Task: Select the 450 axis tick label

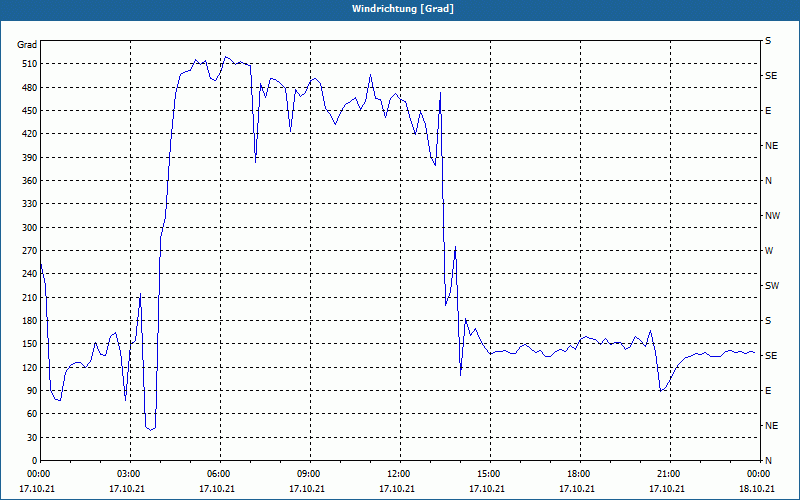Action: pos(30,111)
